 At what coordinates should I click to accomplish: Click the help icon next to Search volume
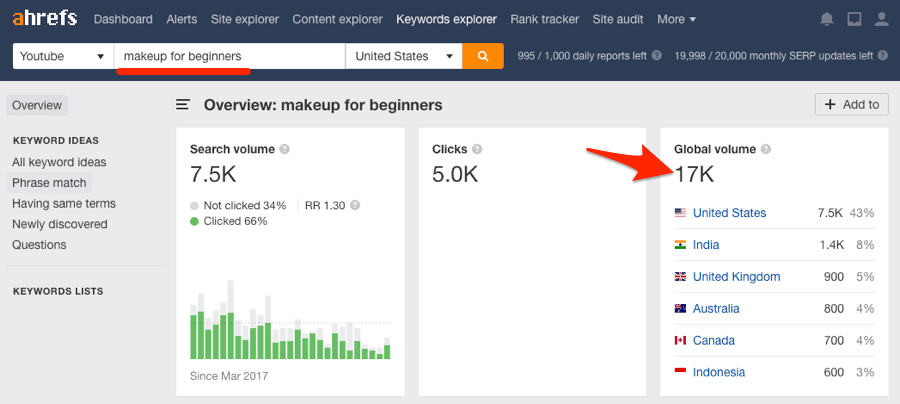(284, 149)
